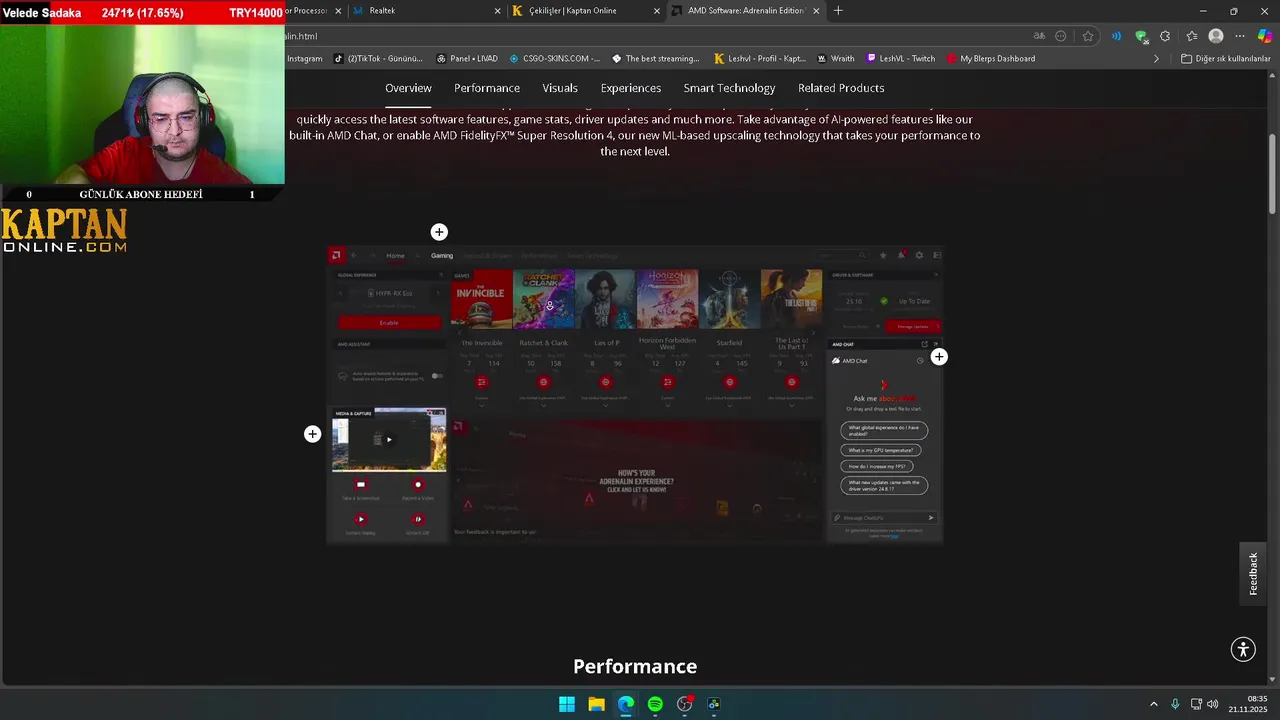
Task: Open the browser extensions puzzle icon
Action: [x=1165, y=36]
